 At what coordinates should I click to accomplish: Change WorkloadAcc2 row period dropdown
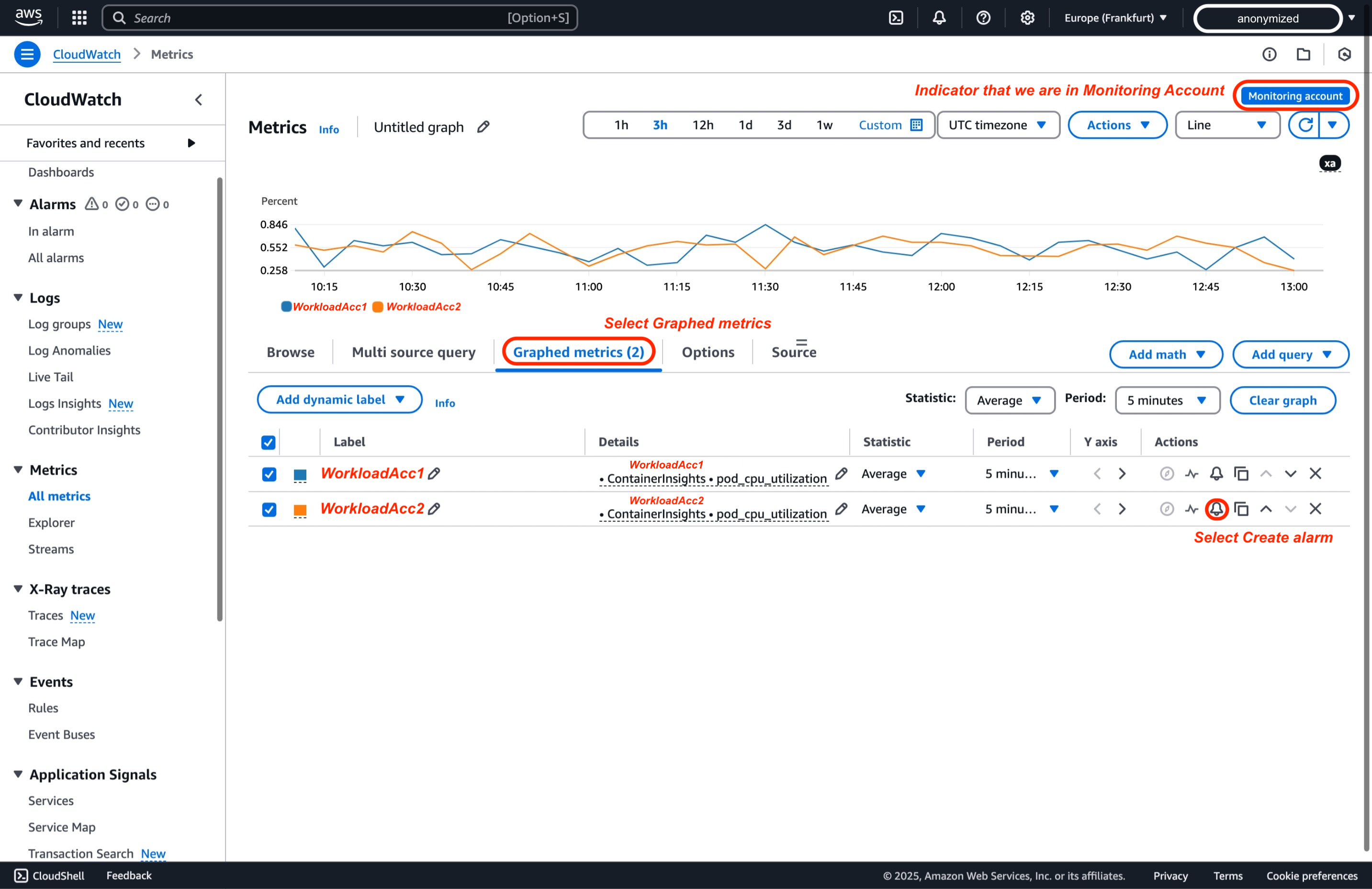pos(1022,509)
